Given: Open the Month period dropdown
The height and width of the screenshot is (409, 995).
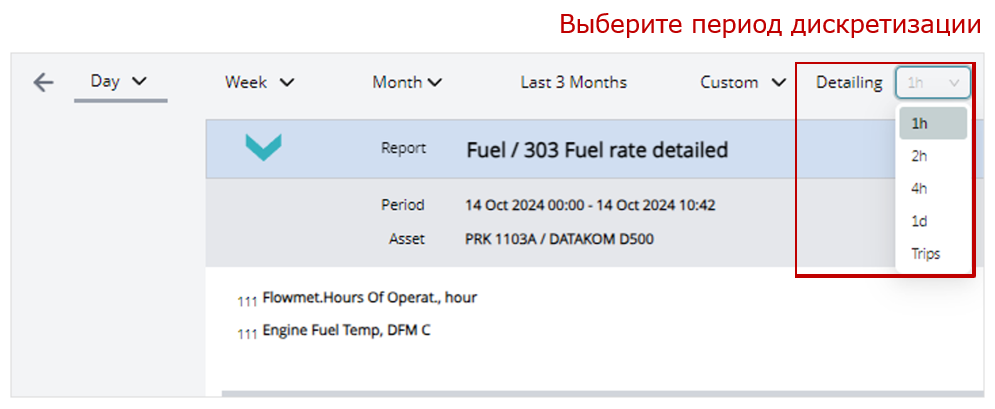Looking at the screenshot, I should pyautogui.click(x=407, y=82).
